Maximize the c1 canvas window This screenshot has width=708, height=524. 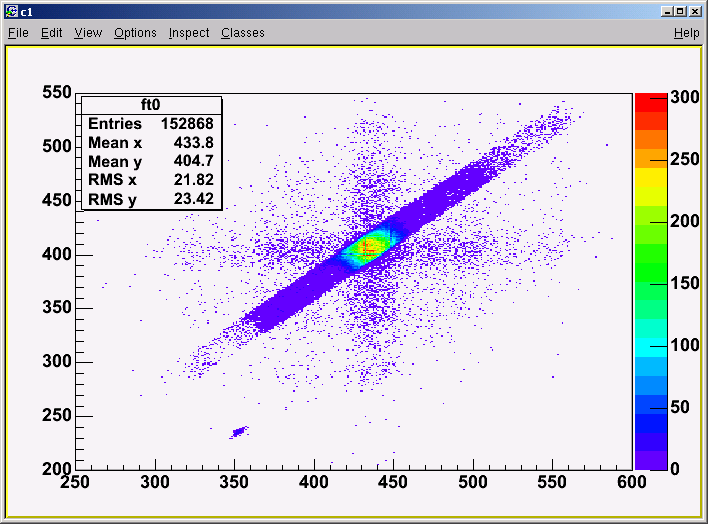point(680,11)
